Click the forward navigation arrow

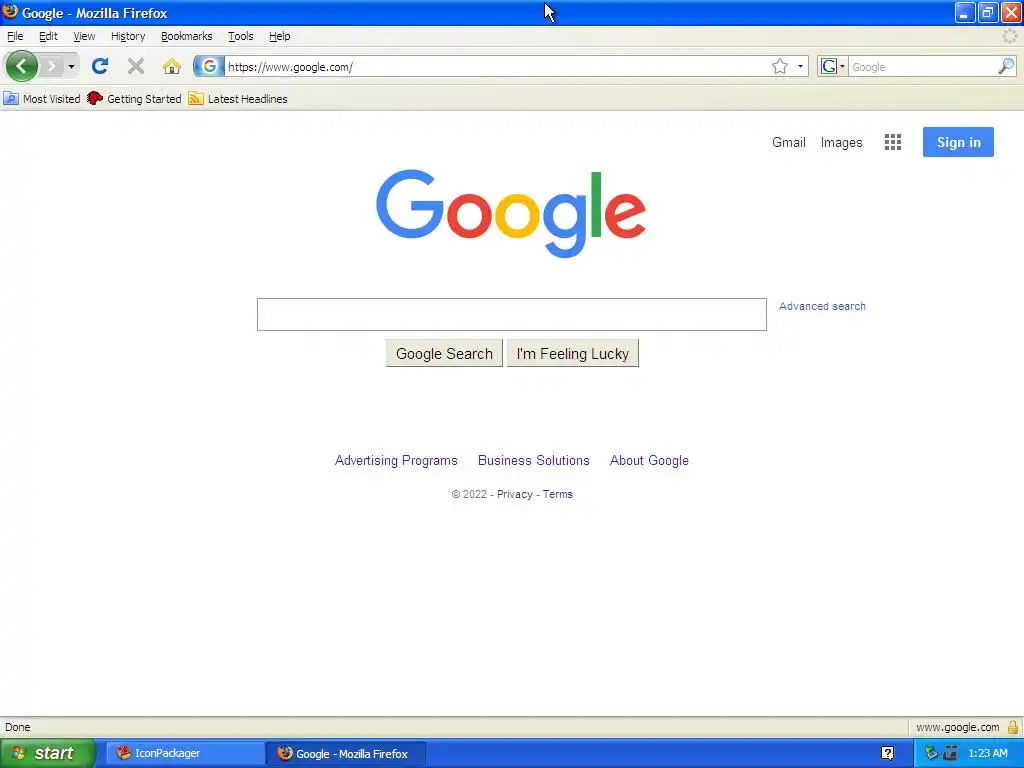[52, 66]
